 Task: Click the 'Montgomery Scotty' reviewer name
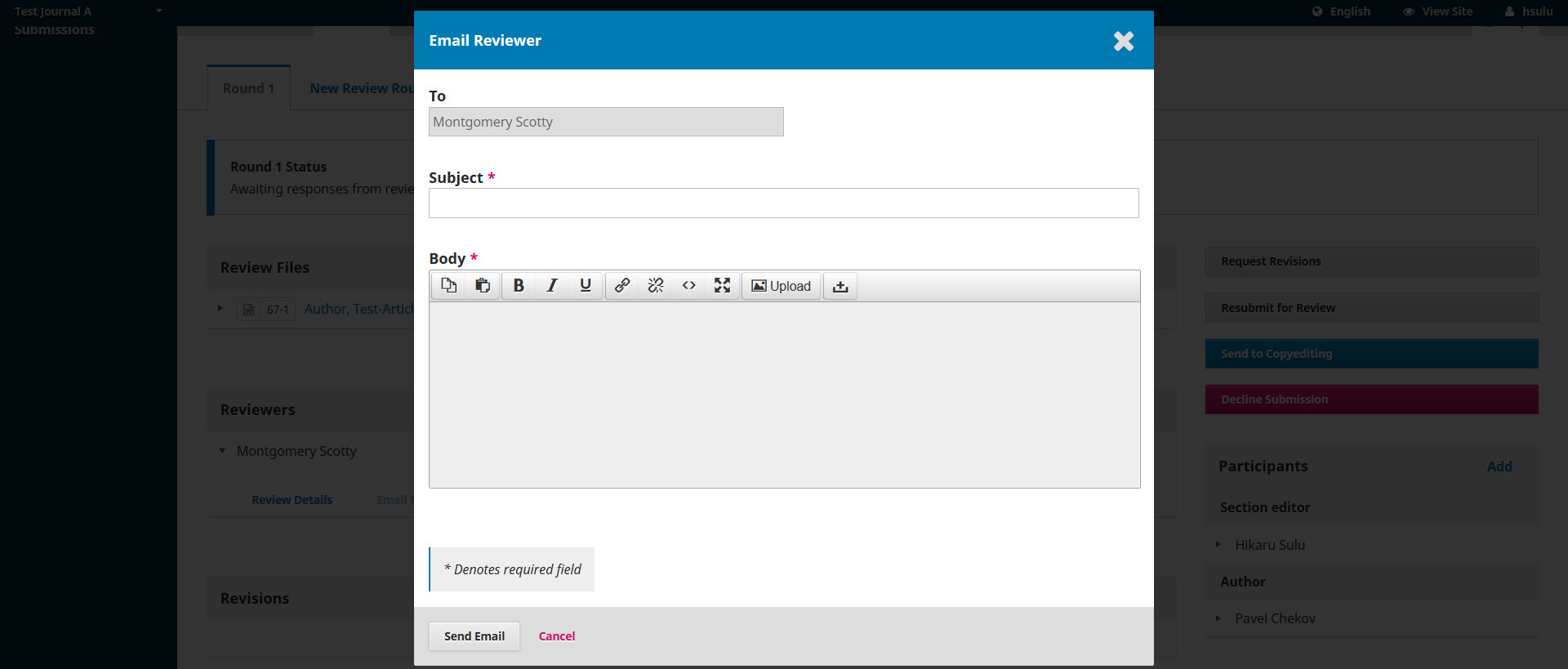(296, 451)
